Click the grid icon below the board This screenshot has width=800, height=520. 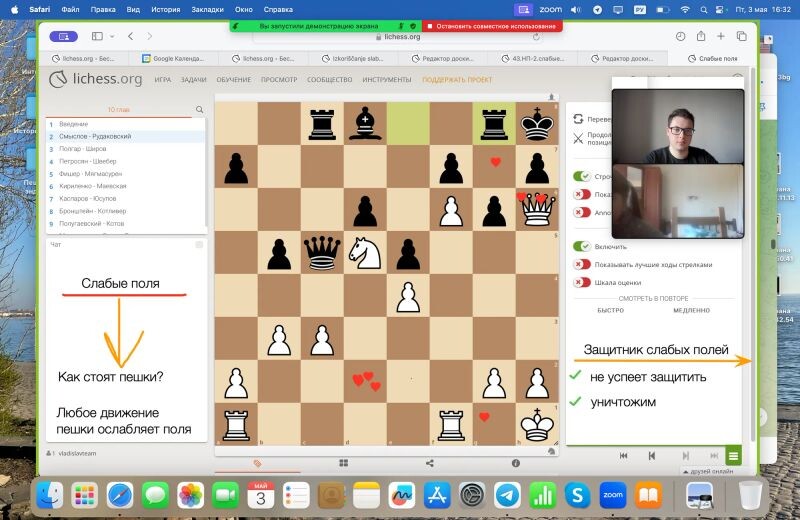[x=343, y=463]
